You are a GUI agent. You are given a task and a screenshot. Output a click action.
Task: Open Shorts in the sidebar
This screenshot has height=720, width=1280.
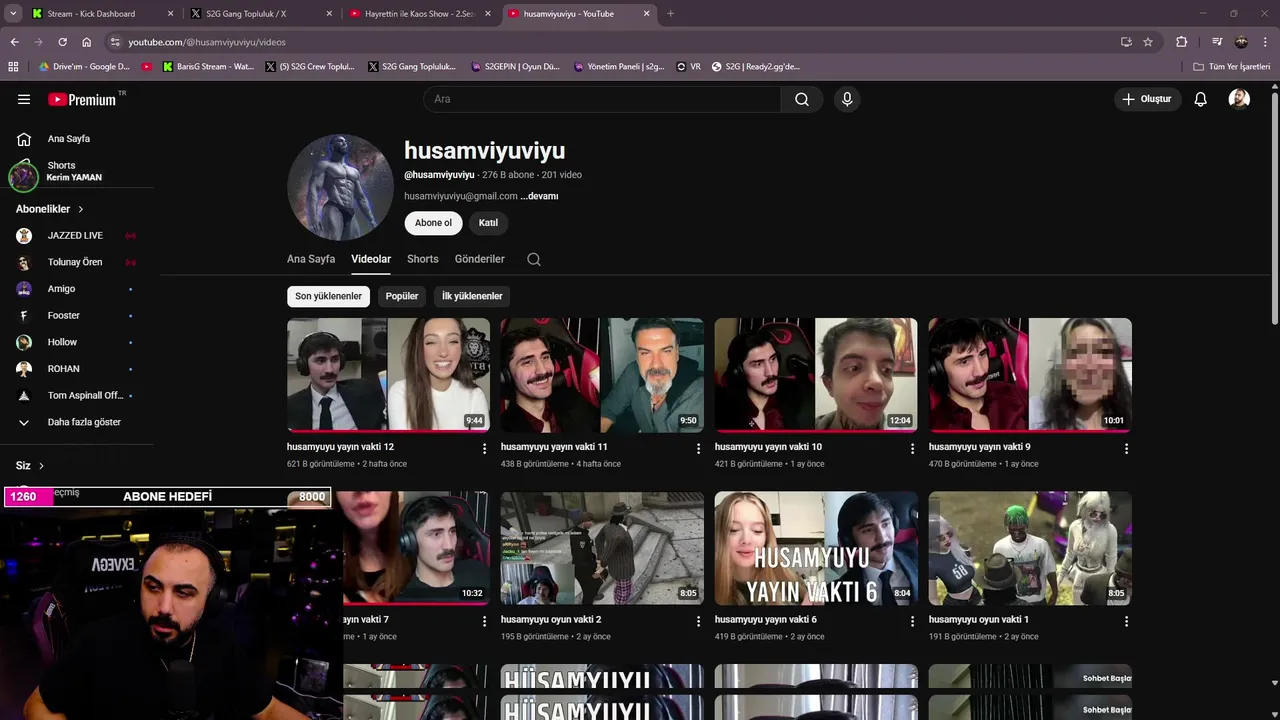(61, 165)
